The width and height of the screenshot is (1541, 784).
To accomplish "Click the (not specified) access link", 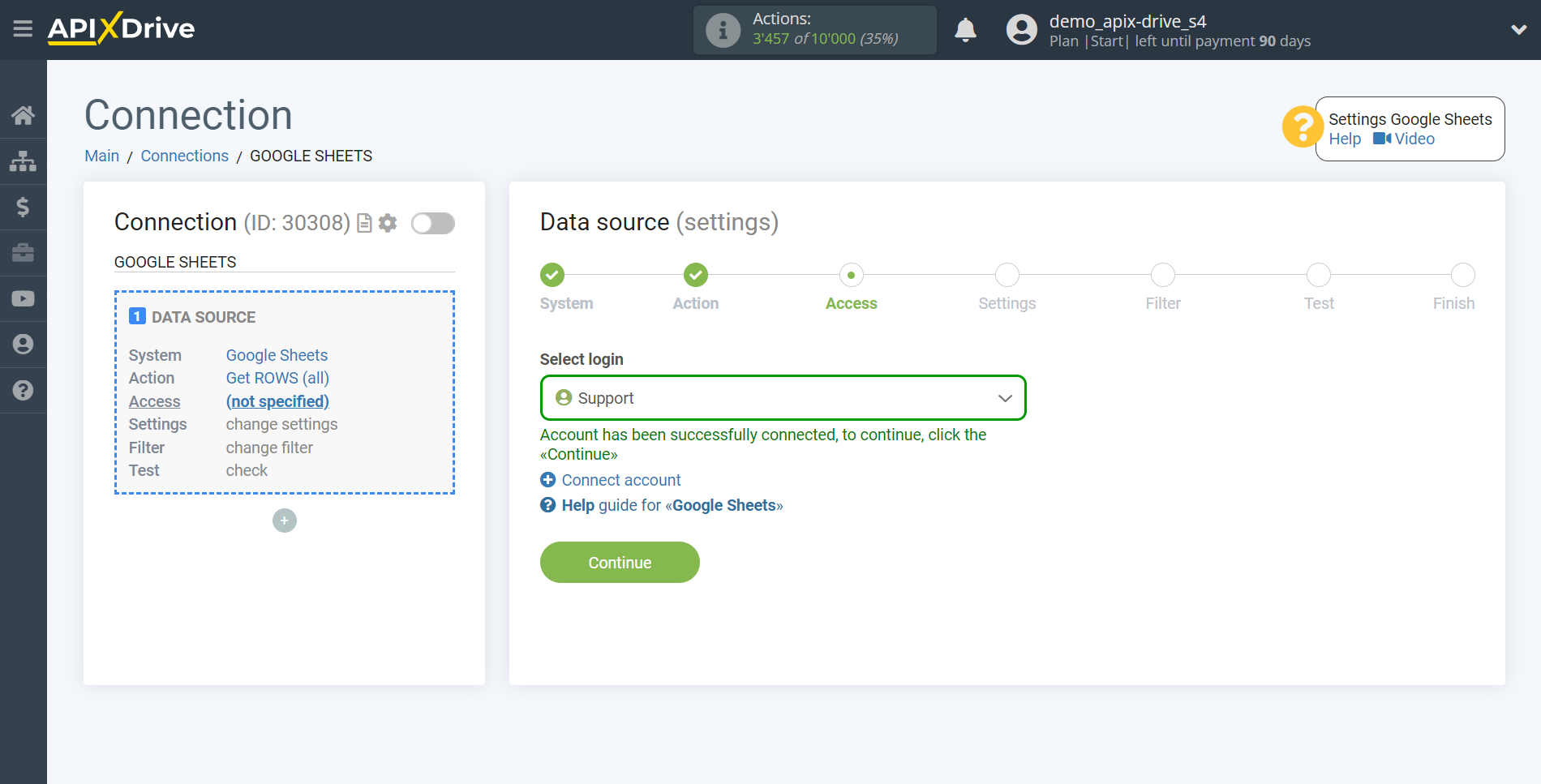I will 277,401.
